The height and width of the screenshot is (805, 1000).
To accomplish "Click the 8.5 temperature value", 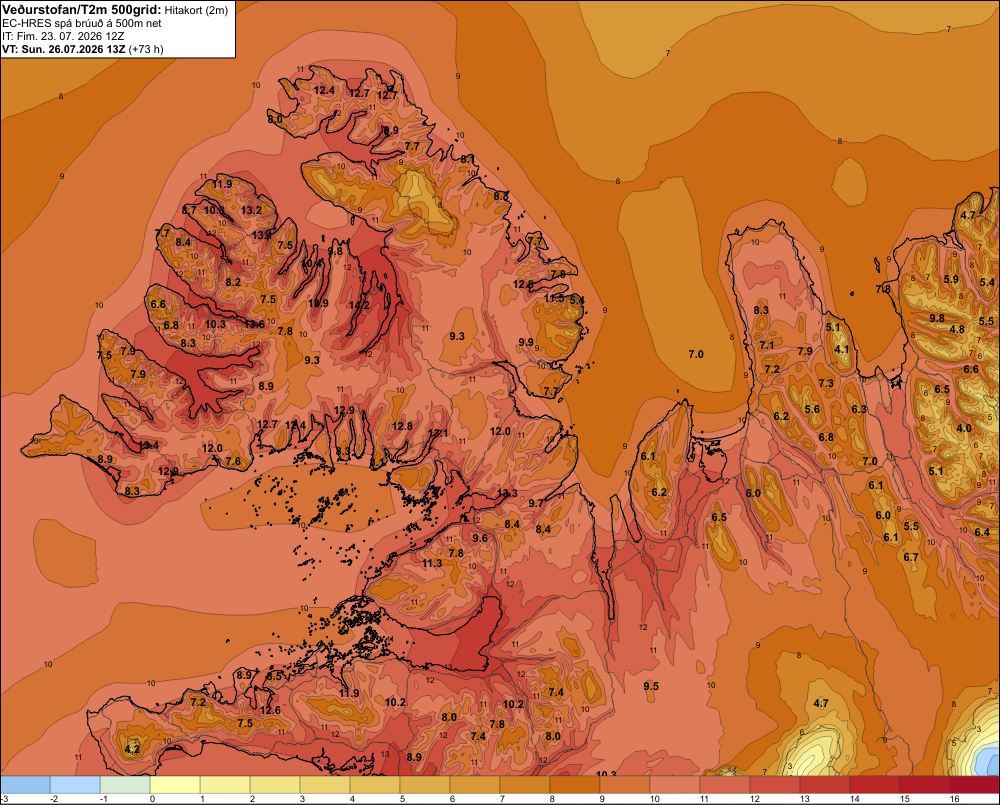I will click(274, 676).
